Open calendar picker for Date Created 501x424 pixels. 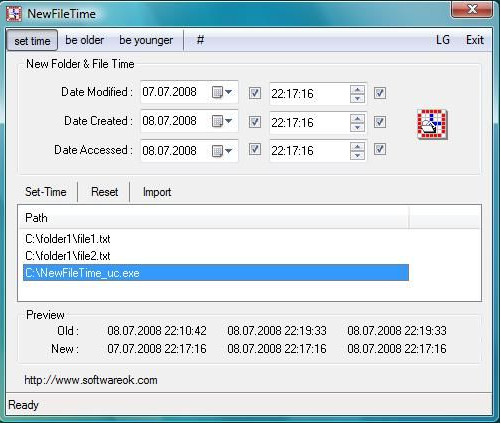point(222,121)
